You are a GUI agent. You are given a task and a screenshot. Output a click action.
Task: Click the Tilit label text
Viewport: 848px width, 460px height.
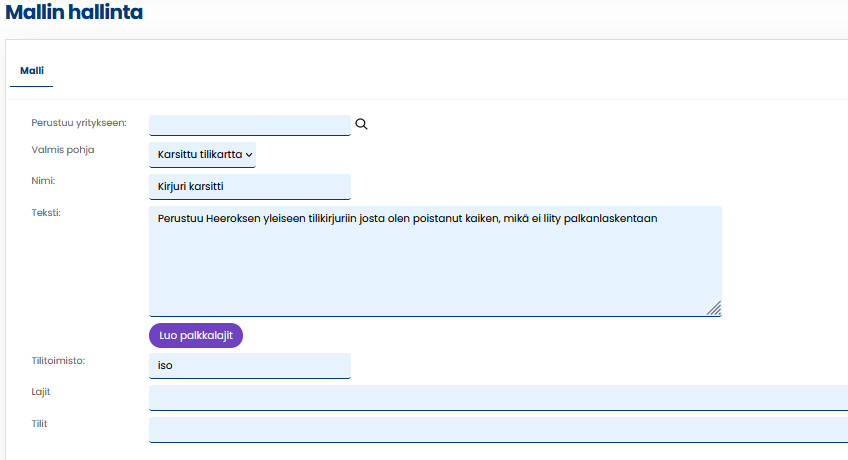point(40,424)
